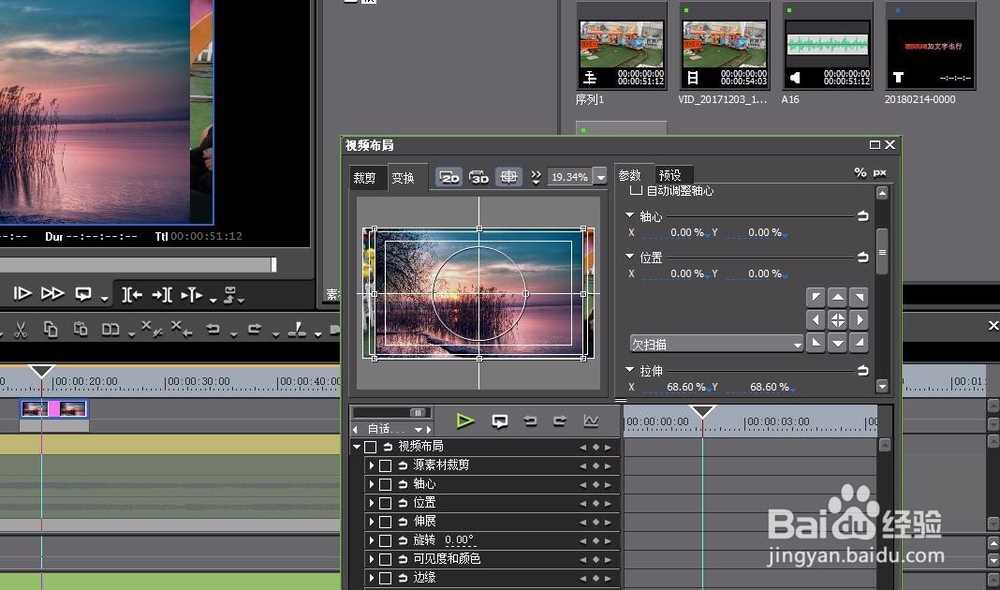Open the 19.34% zoom dropdown

[600, 177]
